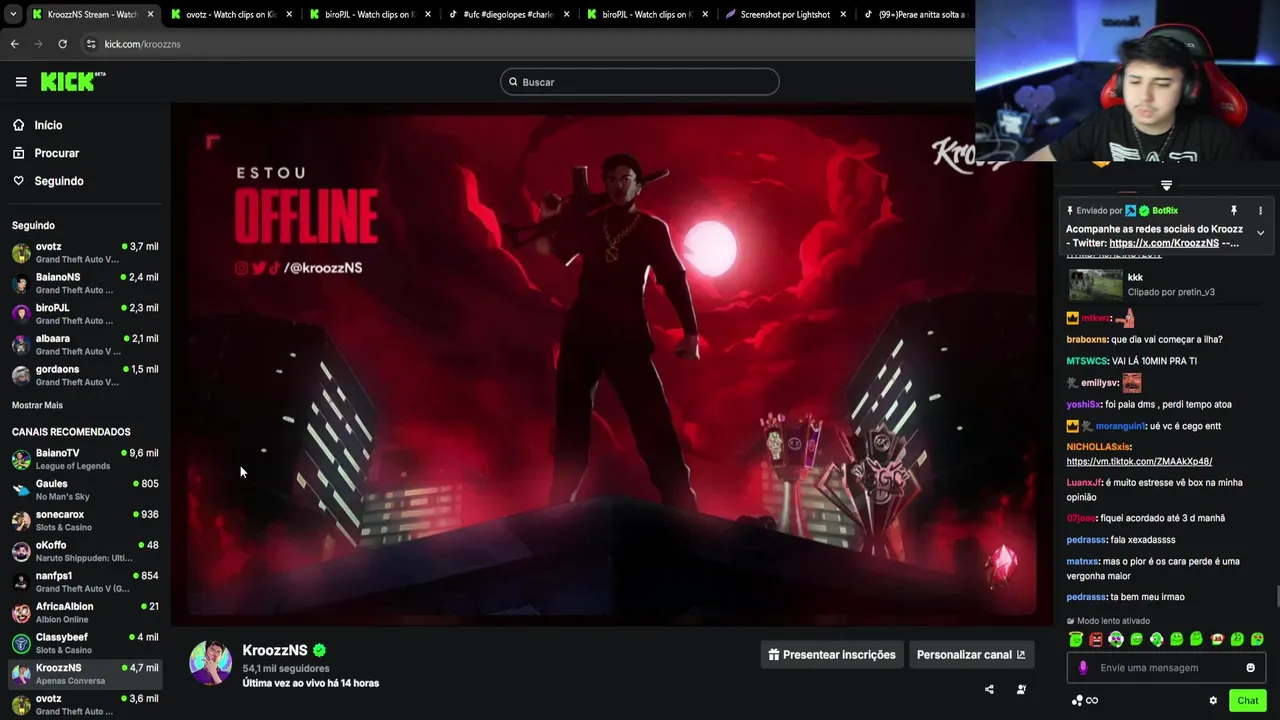Go to Início in the sidebar
This screenshot has width=1280, height=720.
pos(48,125)
